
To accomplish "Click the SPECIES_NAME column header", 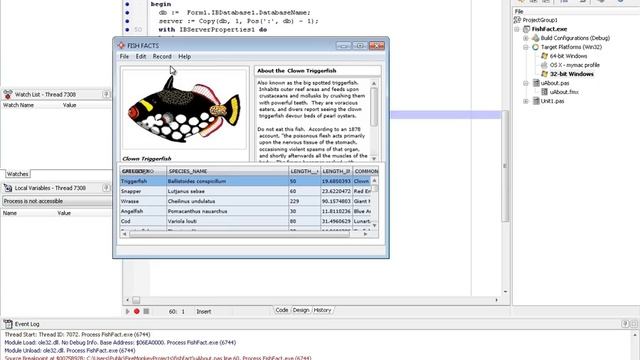I will 227,171.
